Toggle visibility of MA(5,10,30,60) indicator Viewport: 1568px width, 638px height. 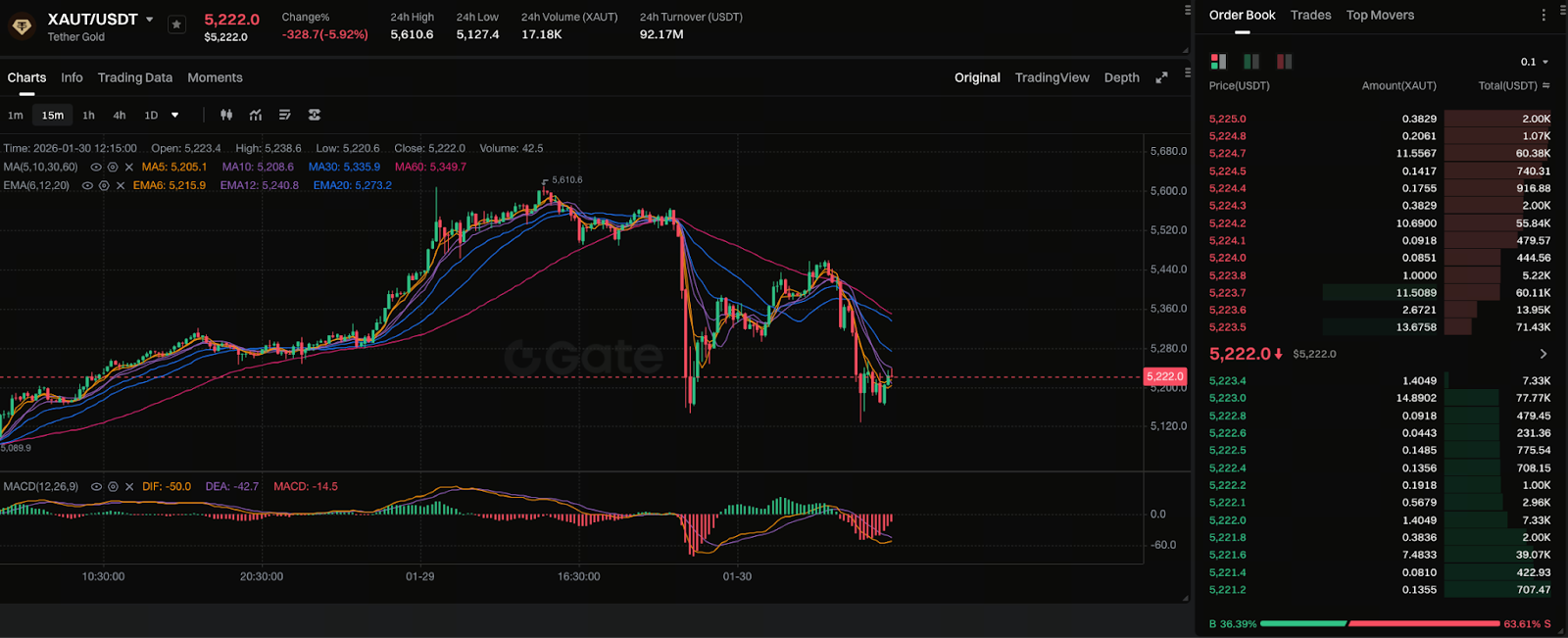tap(96, 168)
